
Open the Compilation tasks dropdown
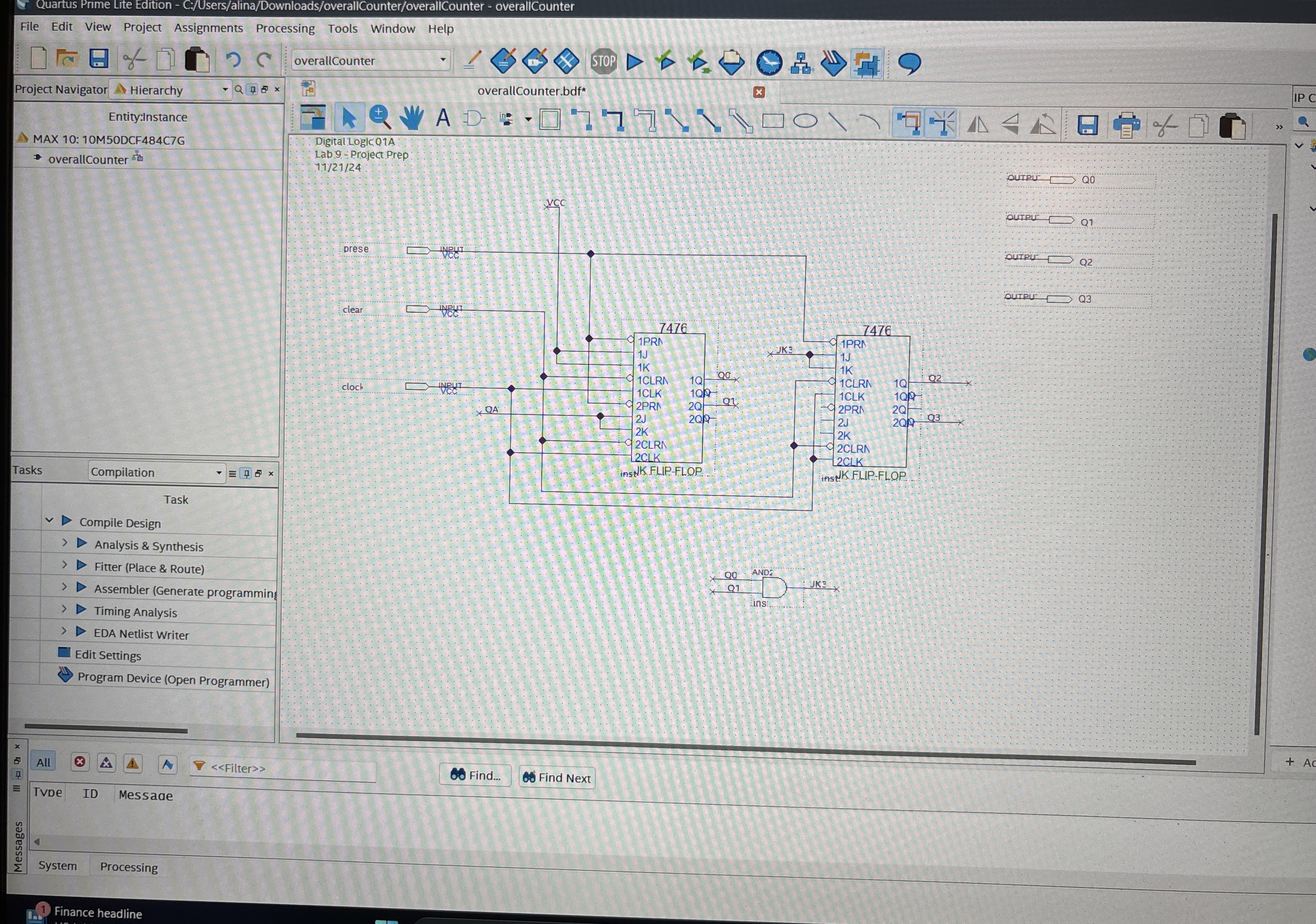[218, 472]
